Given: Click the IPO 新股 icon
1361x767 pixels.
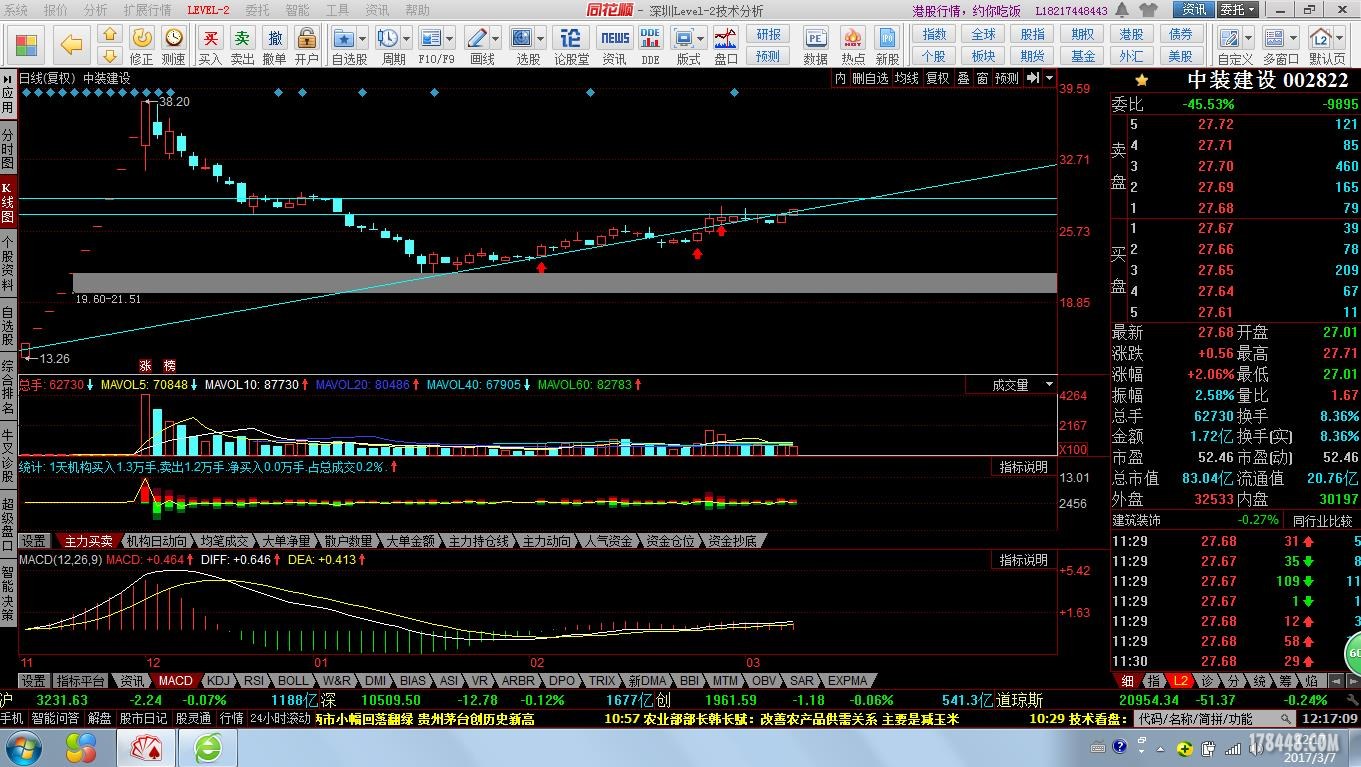Looking at the screenshot, I should pos(887,45).
